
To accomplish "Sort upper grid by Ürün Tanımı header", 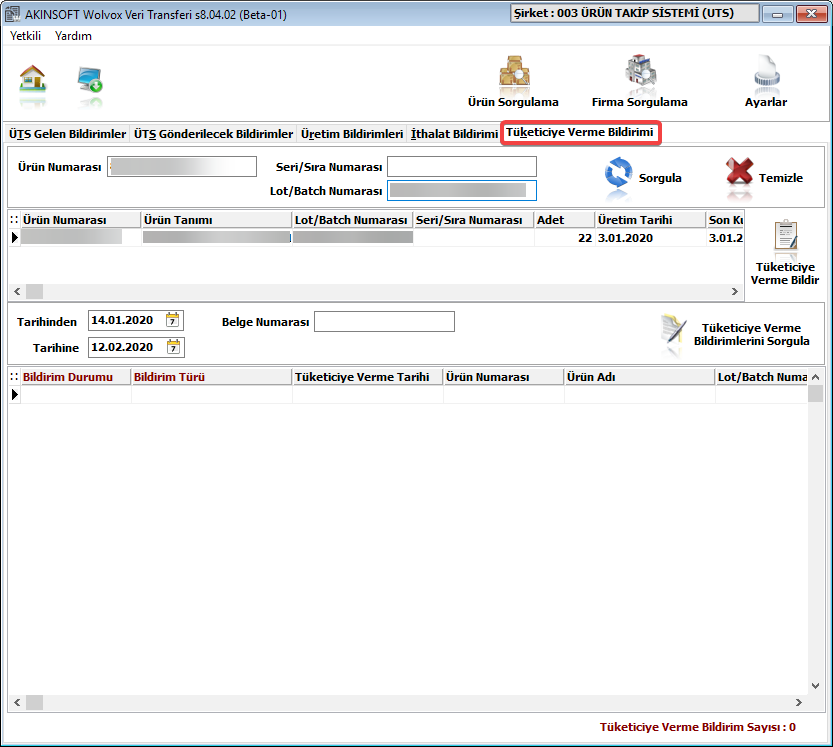I will click(217, 220).
